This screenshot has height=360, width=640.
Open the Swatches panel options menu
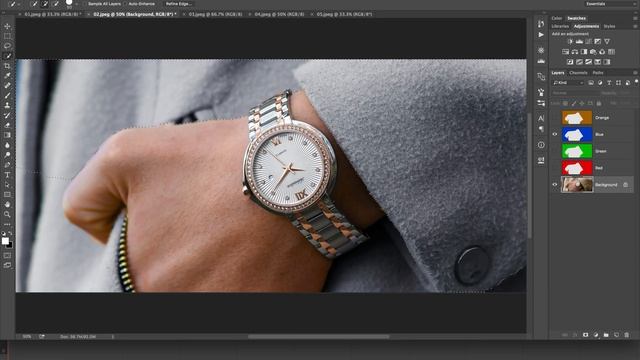coord(635,18)
